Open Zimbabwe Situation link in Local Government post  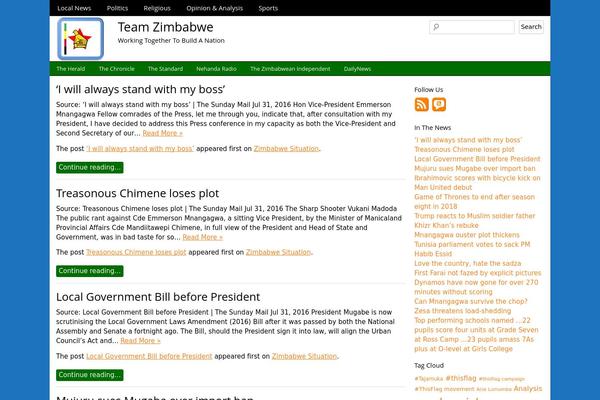[x=304, y=356]
